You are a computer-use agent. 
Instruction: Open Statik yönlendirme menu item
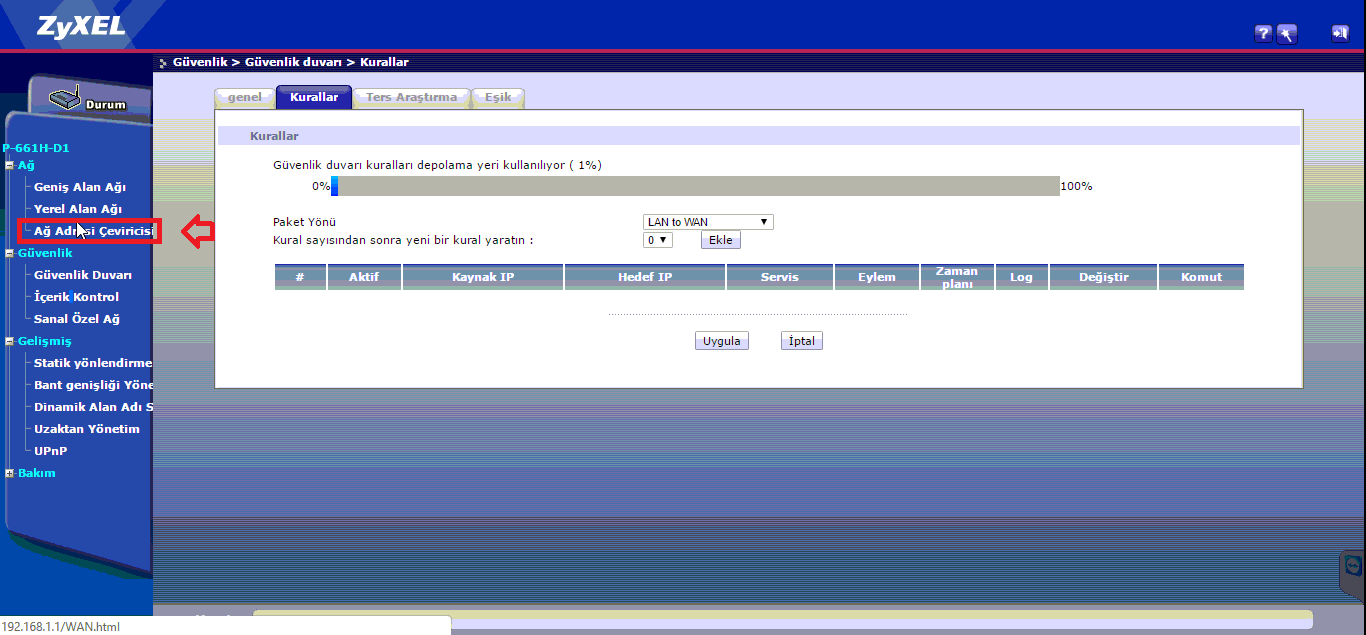93,363
